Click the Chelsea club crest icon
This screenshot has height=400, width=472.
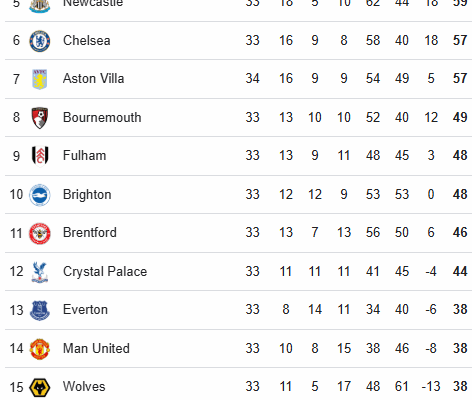coord(40,41)
